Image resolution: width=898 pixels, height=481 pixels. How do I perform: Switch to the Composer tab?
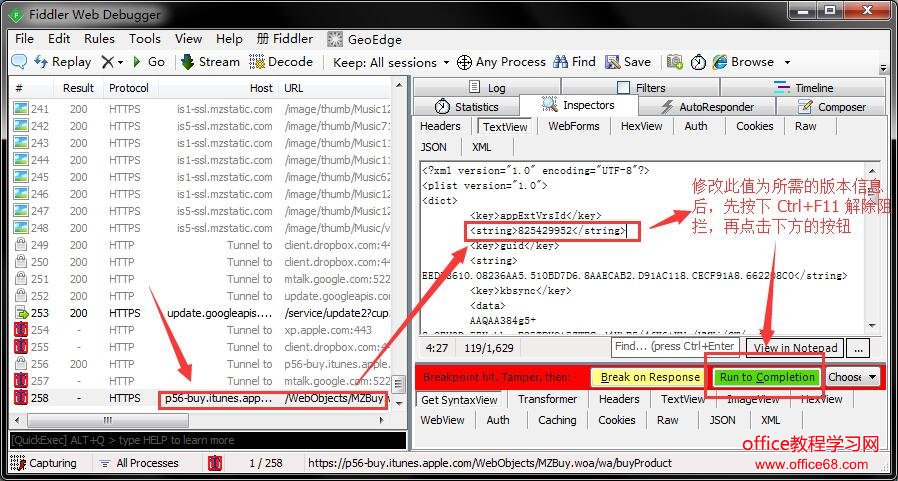[x=831, y=107]
